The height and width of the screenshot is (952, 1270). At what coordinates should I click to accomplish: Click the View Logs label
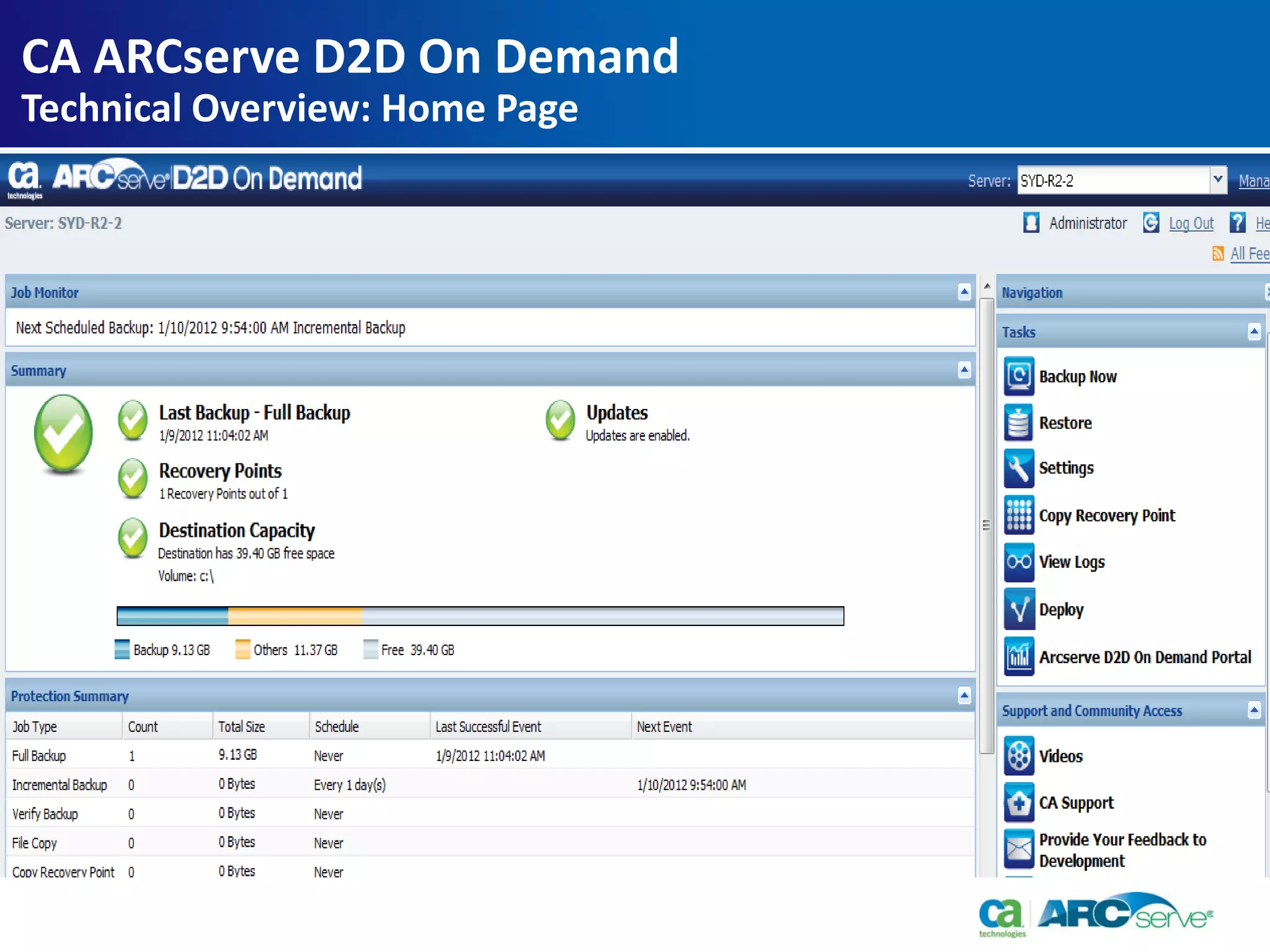click(1072, 562)
